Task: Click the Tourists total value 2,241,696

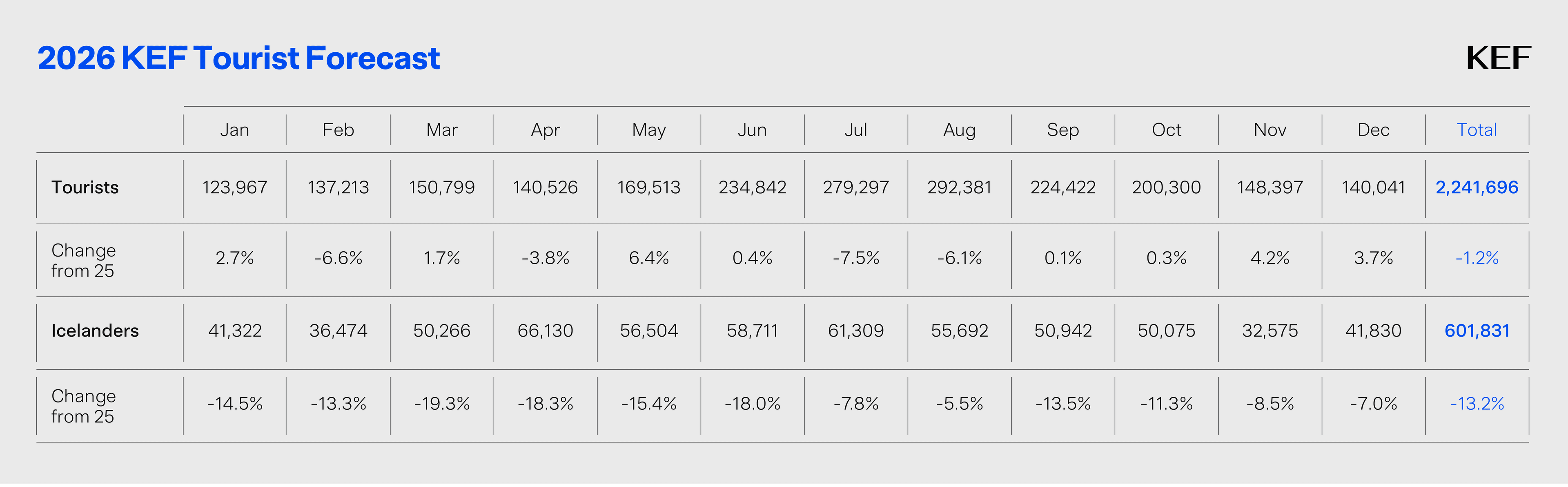Action: click(x=1476, y=188)
